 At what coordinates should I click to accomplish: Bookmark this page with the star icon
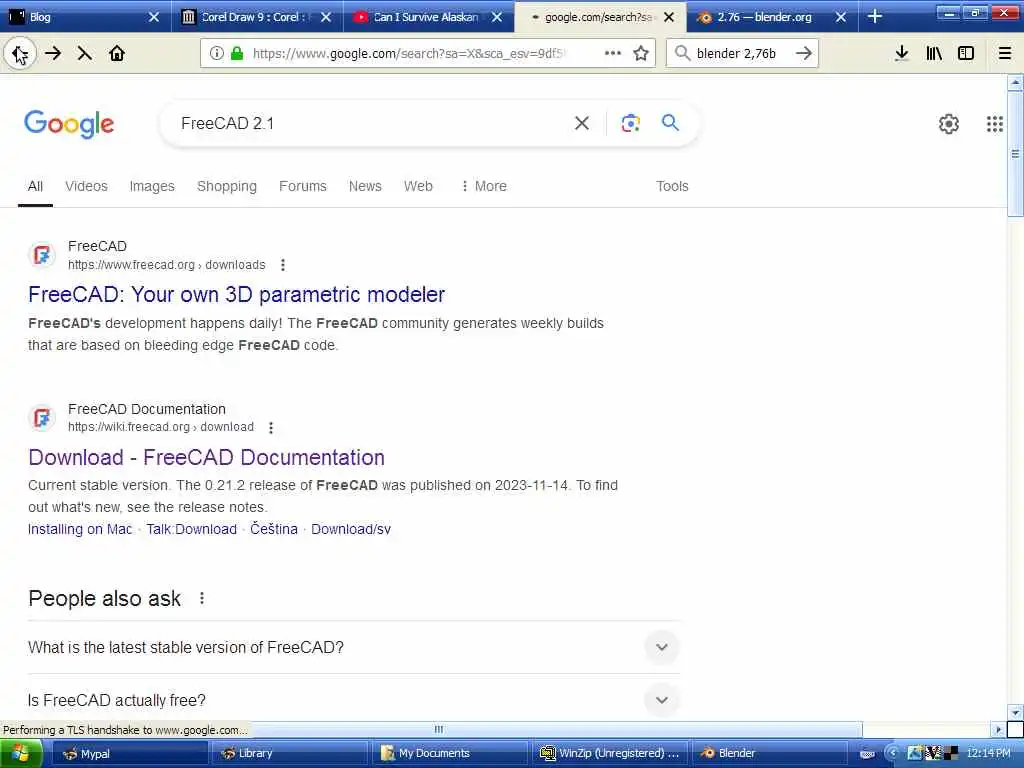click(x=641, y=54)
